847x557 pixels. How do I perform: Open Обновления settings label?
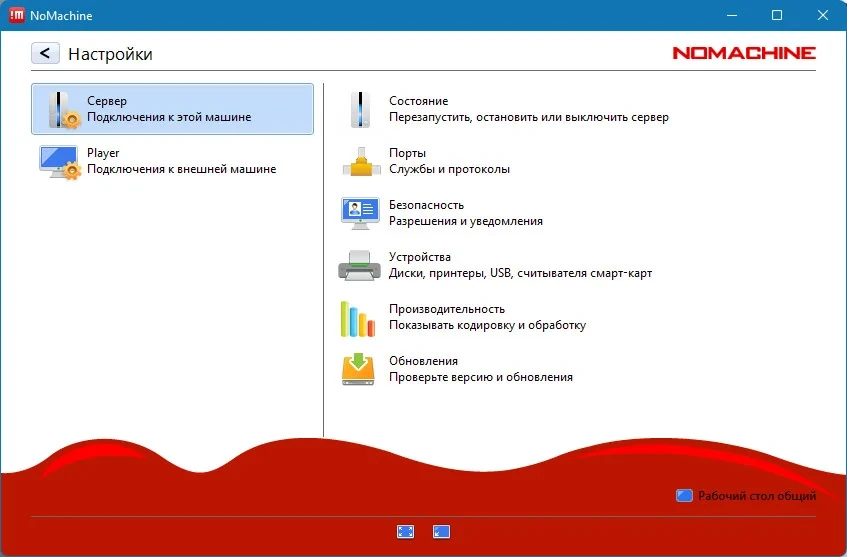(423, 361)
